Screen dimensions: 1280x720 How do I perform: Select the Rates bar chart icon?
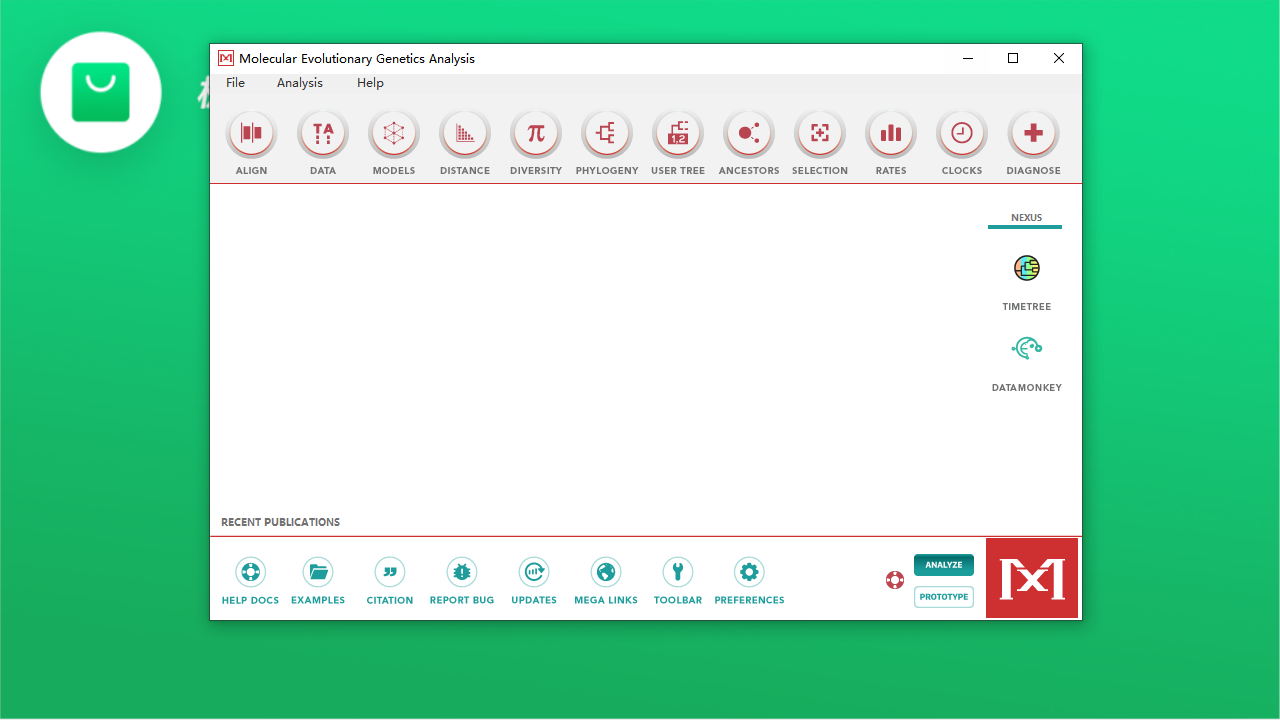891,134
